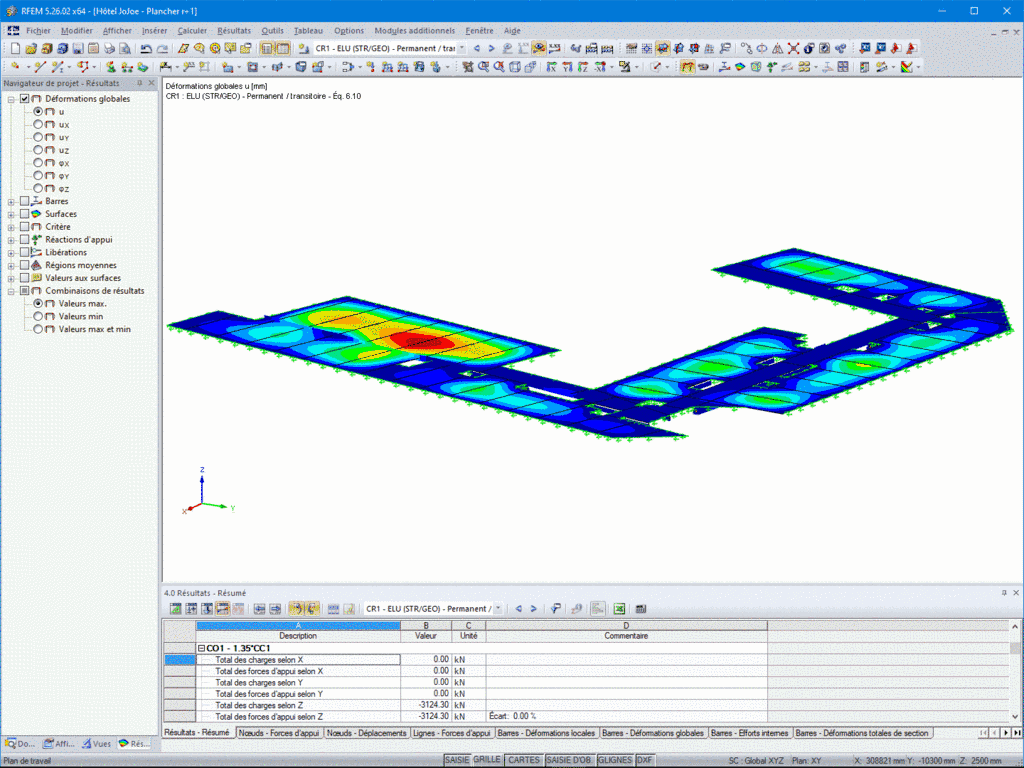The height and width of the screenshot is (768, 1024).
Task: Click the Print icon in the top toolbar
Action: (x=109, y=48)
